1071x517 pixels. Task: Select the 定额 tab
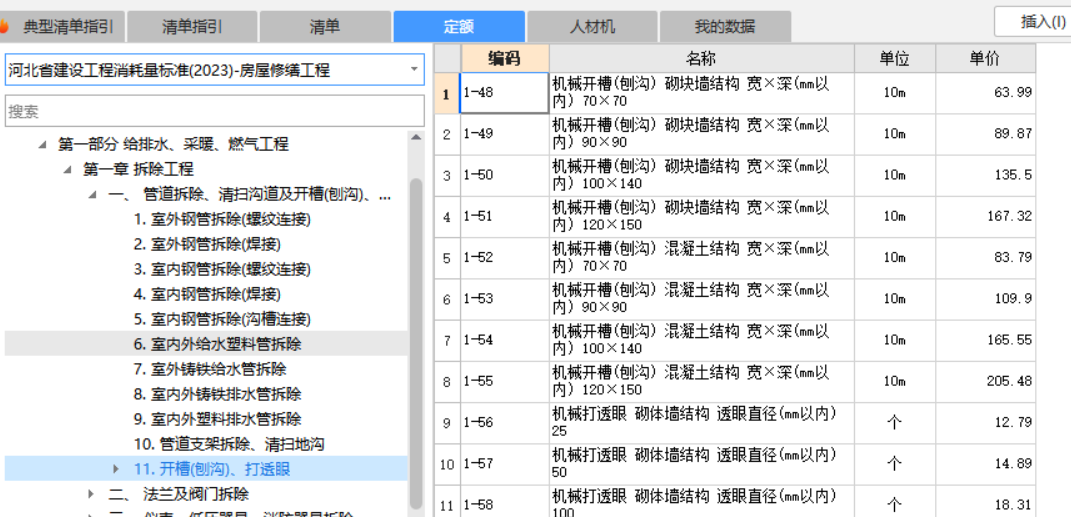click(x=459, y=27)
